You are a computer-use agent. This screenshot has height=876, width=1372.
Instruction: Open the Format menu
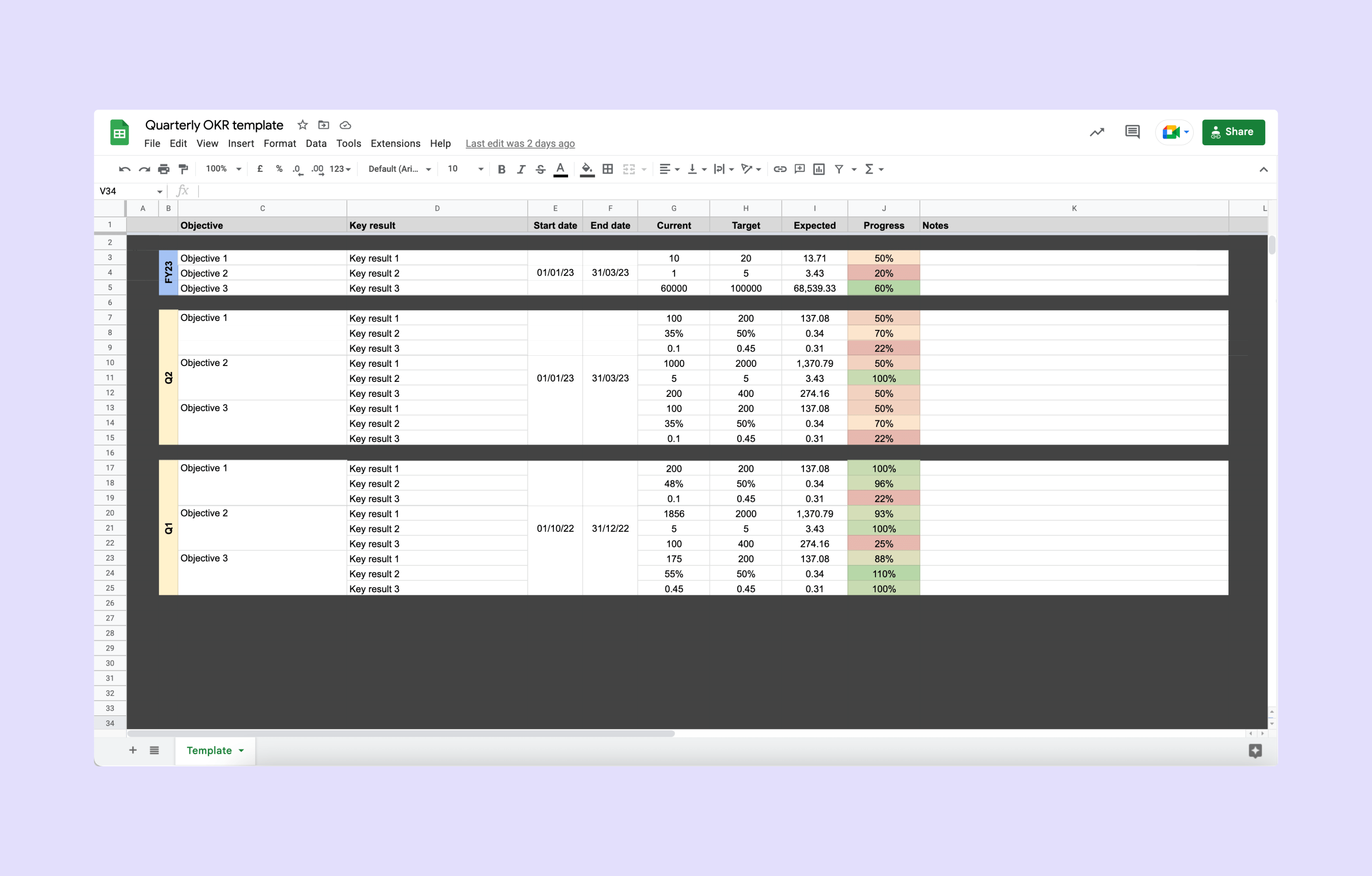(x=280, y=144)
